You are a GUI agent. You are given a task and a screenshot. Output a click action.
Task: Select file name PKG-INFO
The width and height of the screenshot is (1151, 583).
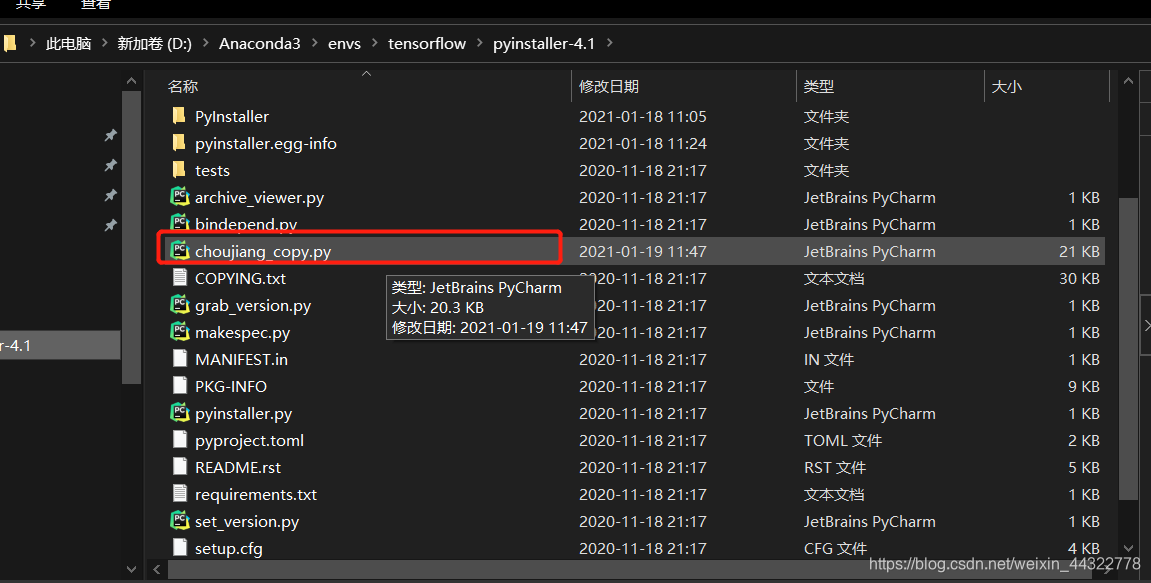coord(230,386)
